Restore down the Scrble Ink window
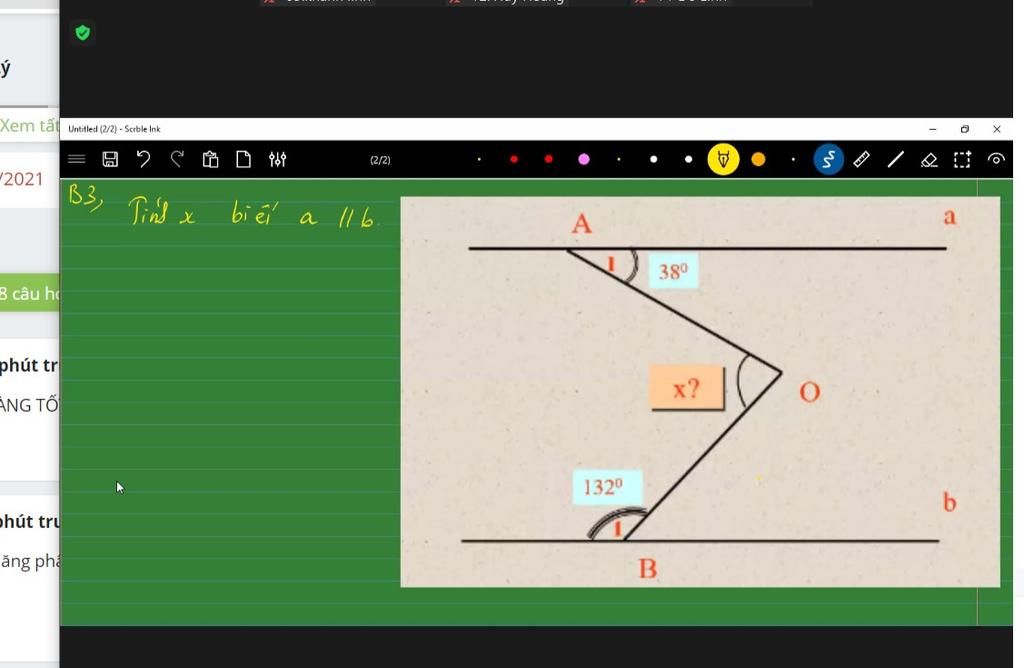 (965, 129)
